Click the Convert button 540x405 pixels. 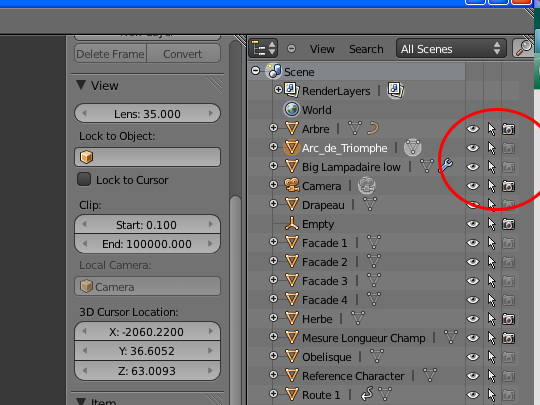click(183, 54)
